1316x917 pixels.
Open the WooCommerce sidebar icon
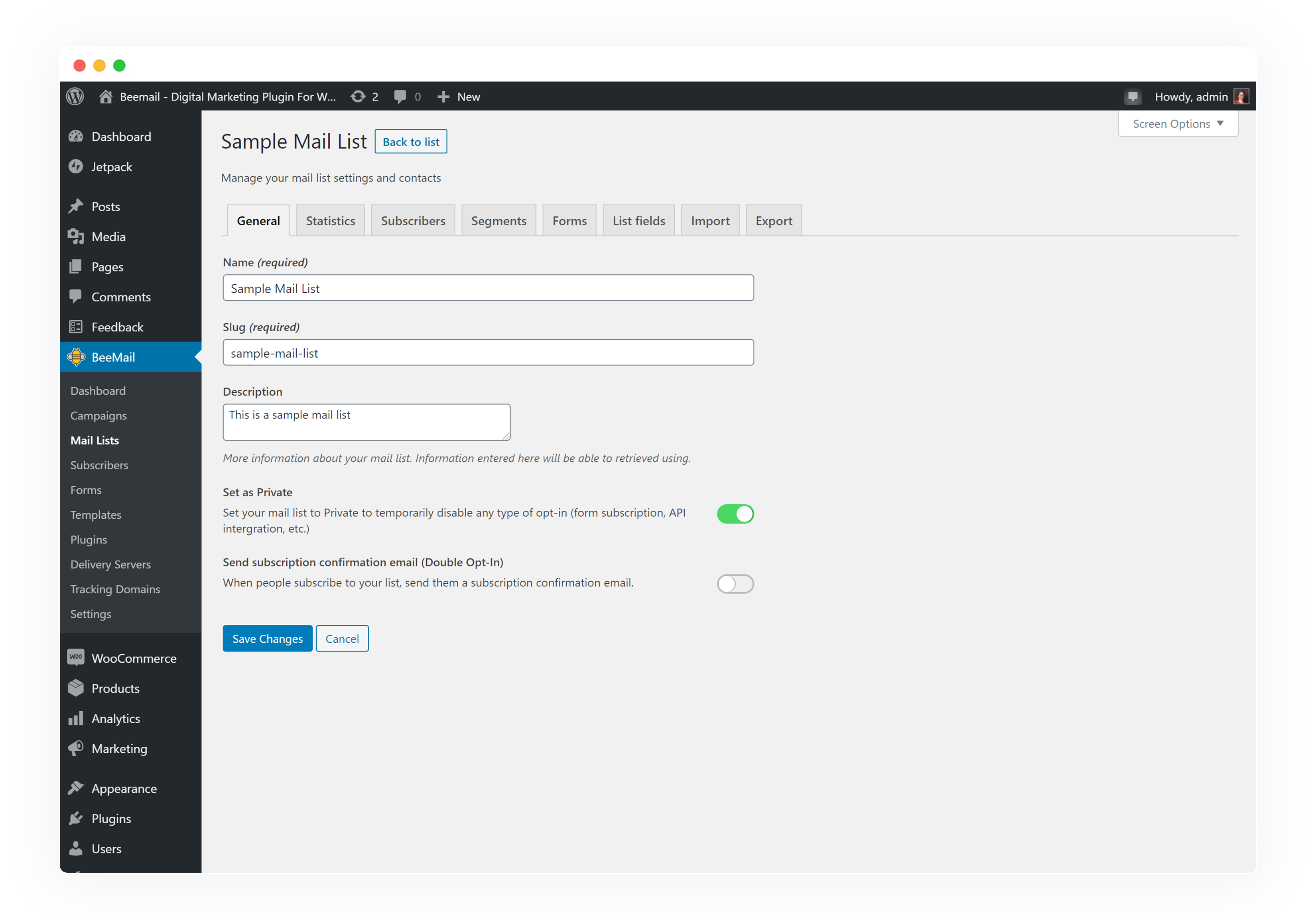(76, 657)
